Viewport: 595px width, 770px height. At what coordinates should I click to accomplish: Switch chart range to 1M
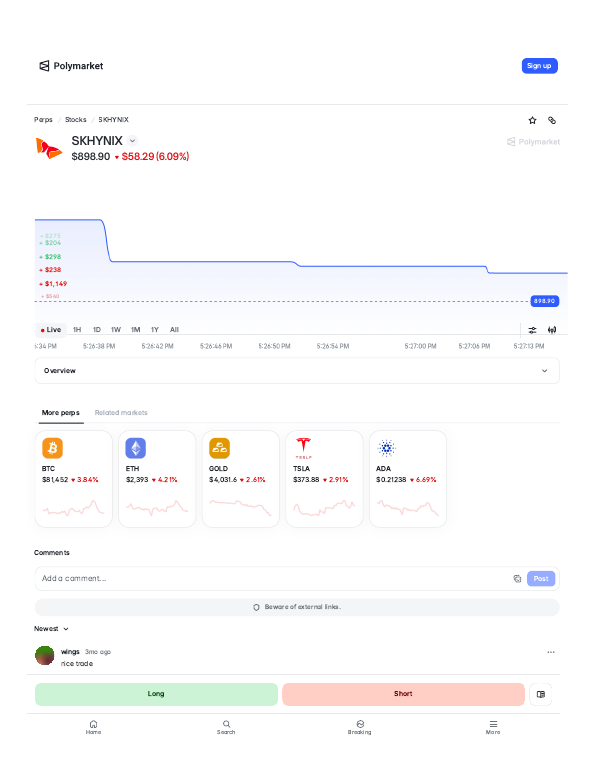coord(135,330)
